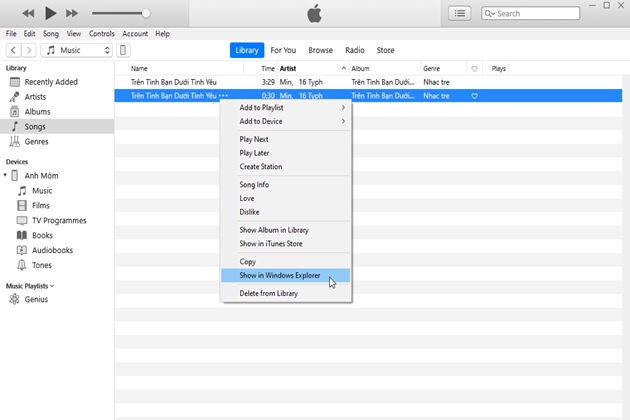
Task: Sort by the Plays column header
Action: click(499, 69)
